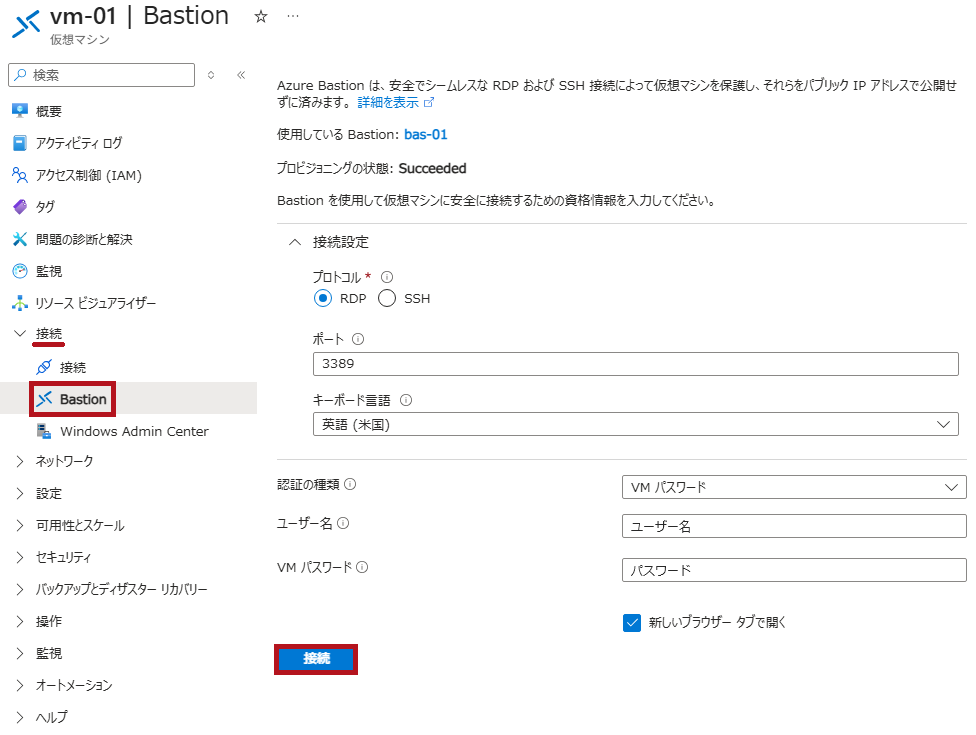This screenshot has height=735, width=976.
Task: Click info icon next to キーボード言語
Action: [406, 400]
